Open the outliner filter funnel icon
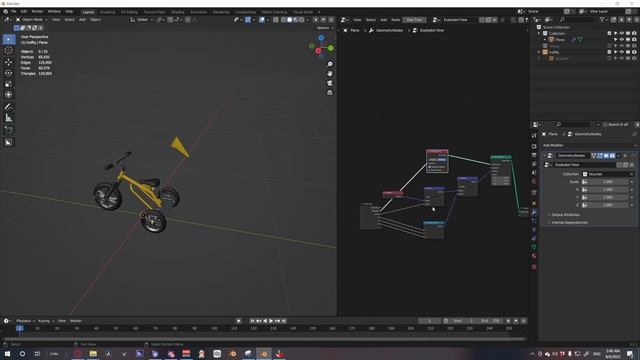The image size is (640, 360). coord(602,20)
